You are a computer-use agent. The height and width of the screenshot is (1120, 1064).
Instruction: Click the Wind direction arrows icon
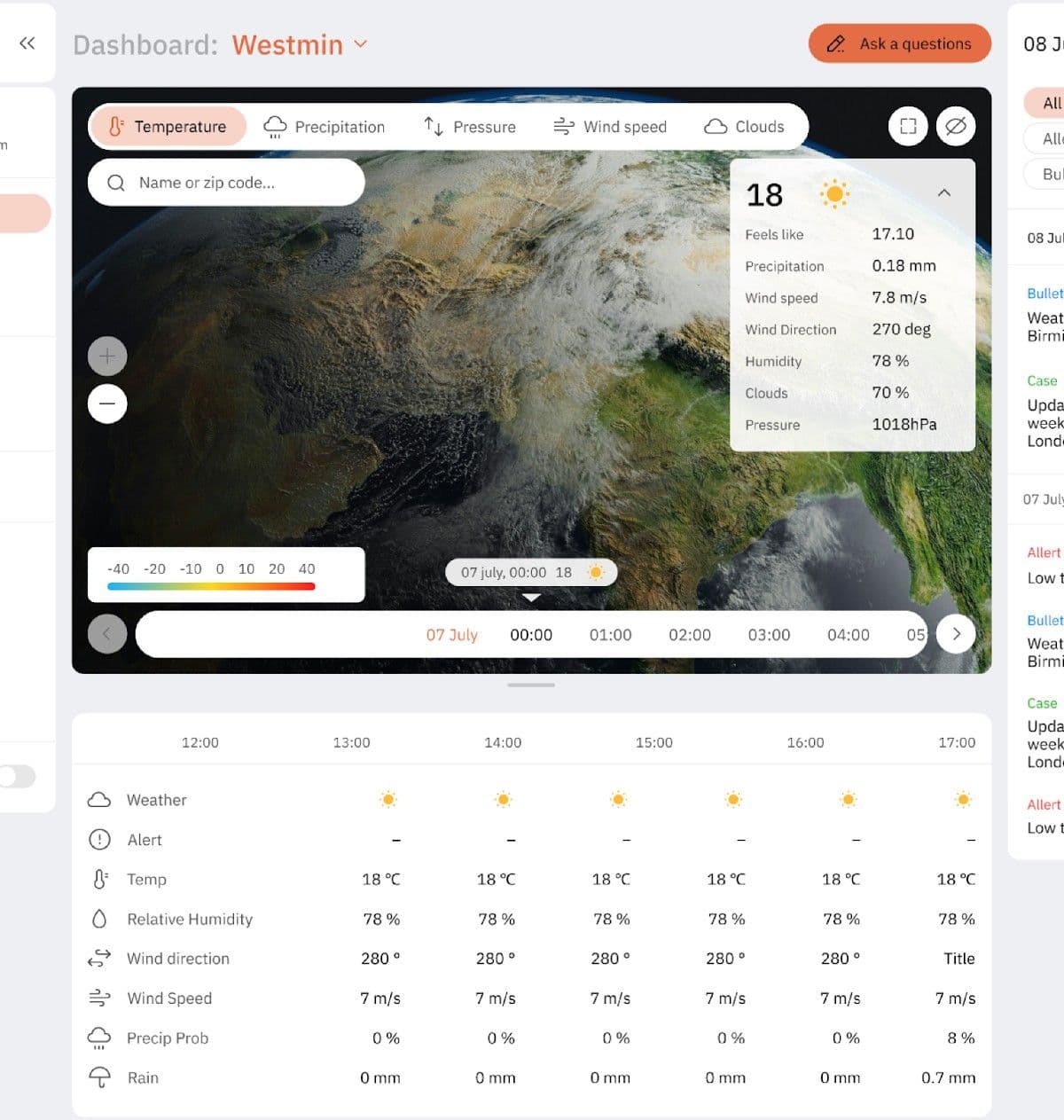[x=99, y=959]
